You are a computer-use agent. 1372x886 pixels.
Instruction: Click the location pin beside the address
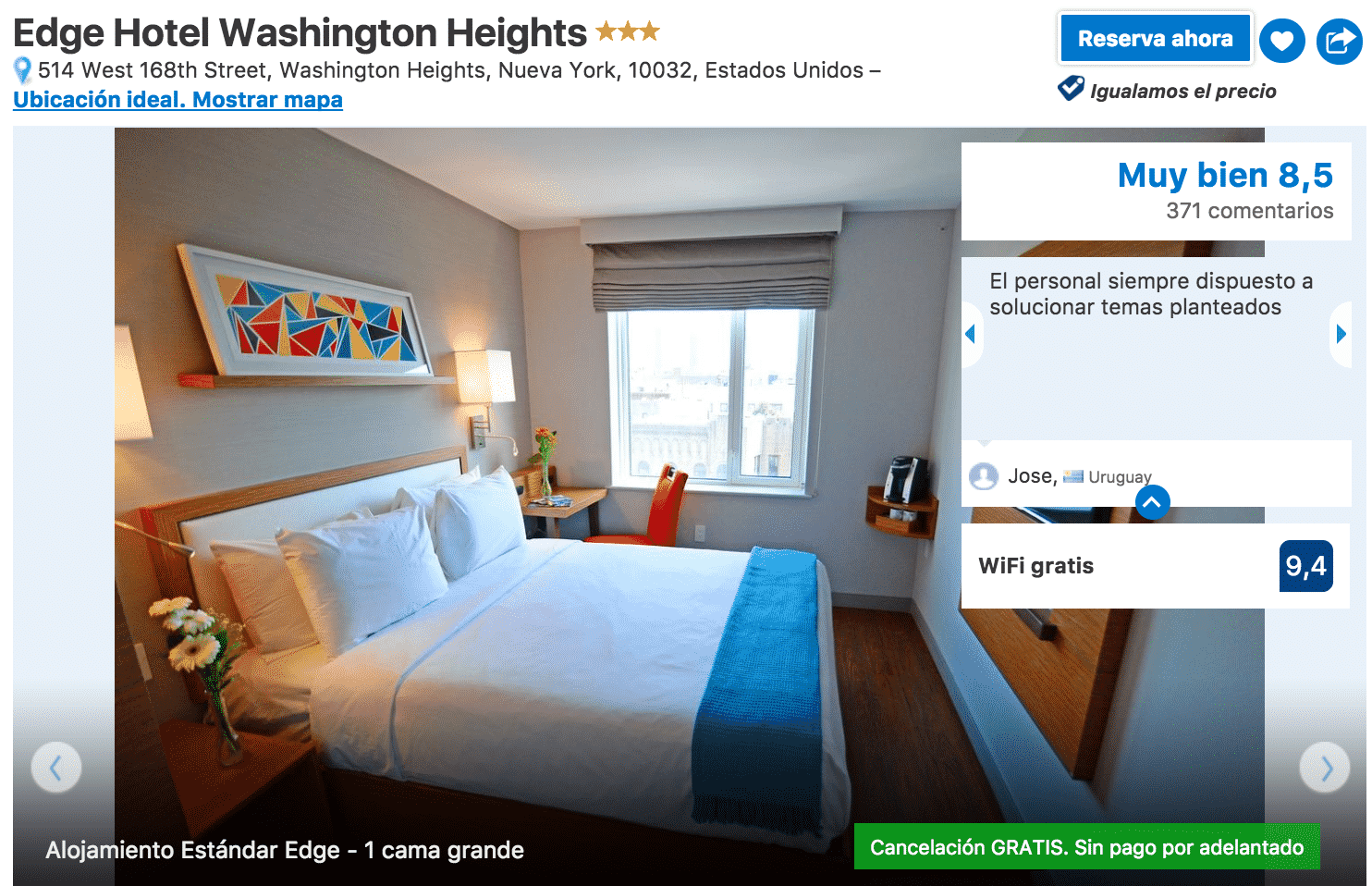click(23, 70)
